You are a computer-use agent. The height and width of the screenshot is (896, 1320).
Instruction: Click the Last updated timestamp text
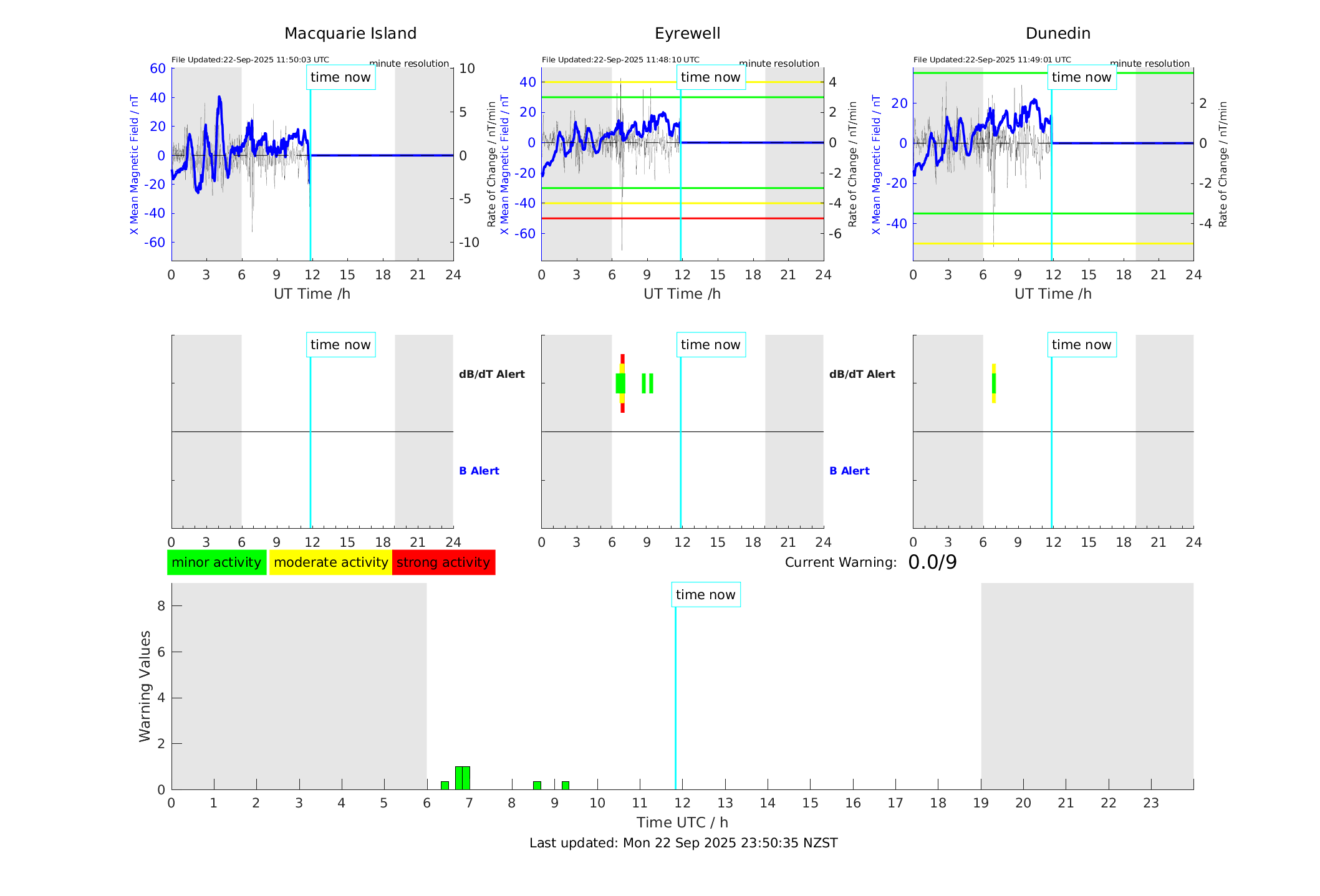click(683, 843)
